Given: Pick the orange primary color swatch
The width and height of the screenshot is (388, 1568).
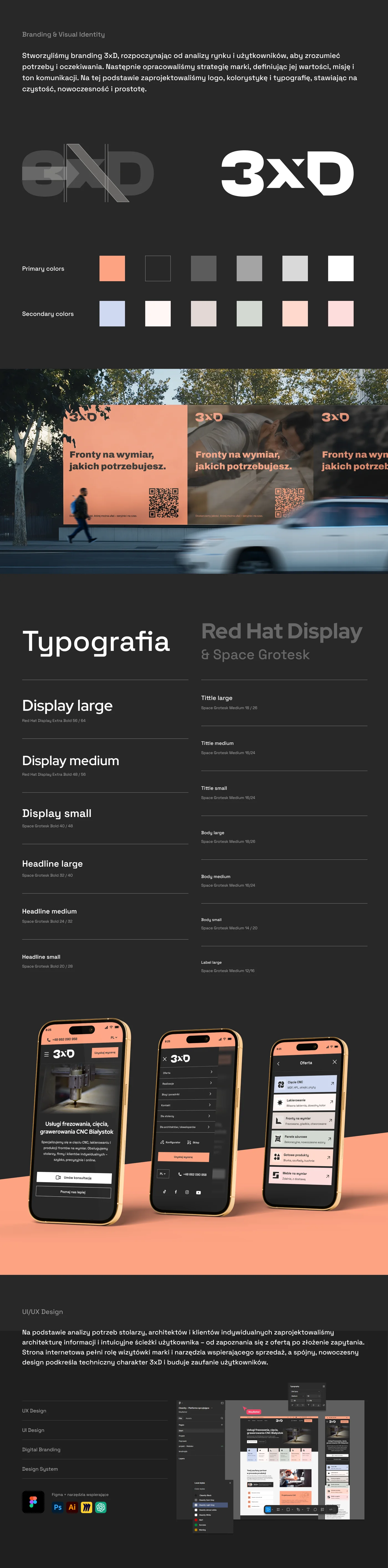Looking at the screenshot, I should [112, 268].
